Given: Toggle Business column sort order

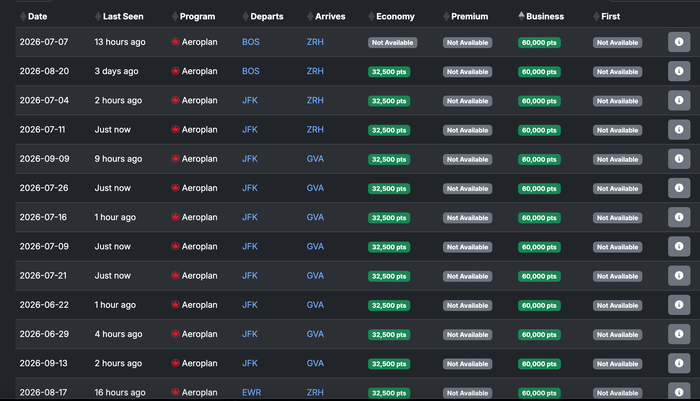Looking at the screenshot, I should click(541, 17).
